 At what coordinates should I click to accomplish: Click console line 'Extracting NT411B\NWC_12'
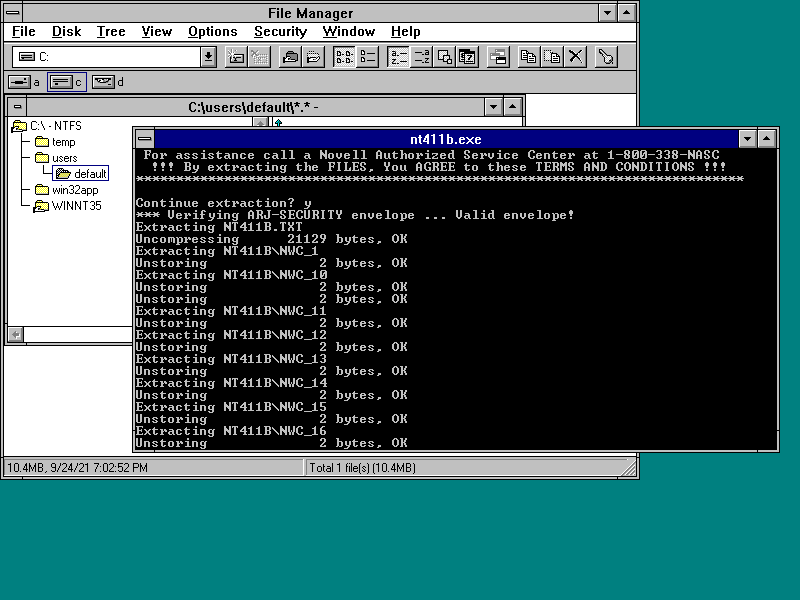pos(231,335)
